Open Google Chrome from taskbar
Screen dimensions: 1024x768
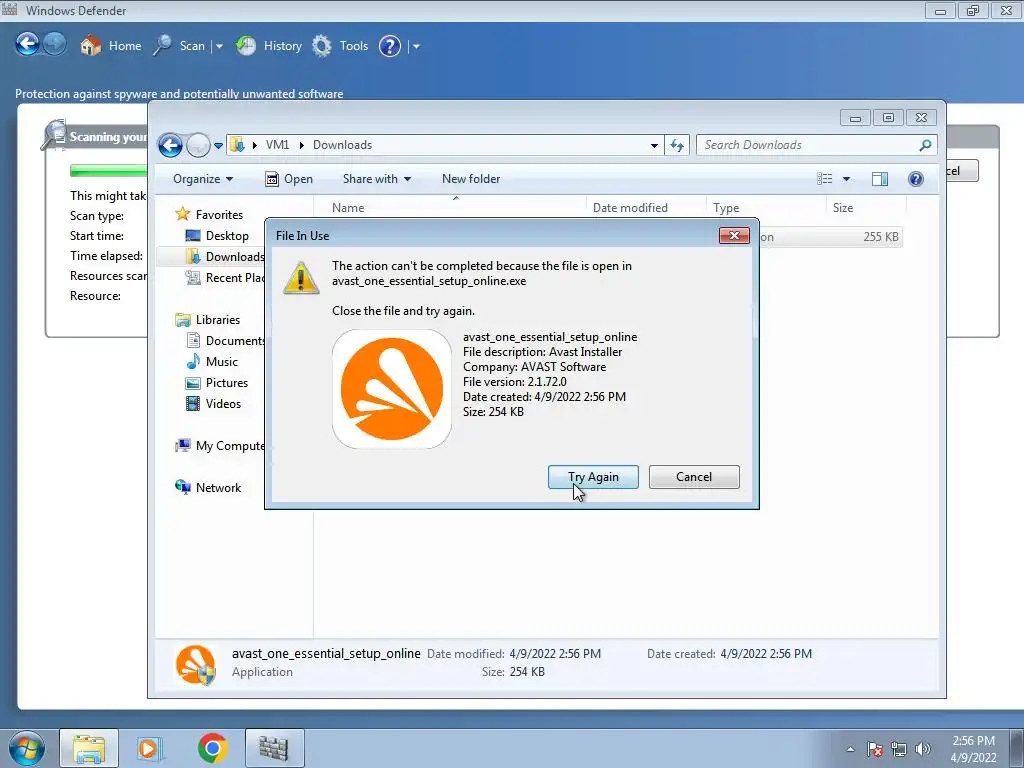coord(212,748)
